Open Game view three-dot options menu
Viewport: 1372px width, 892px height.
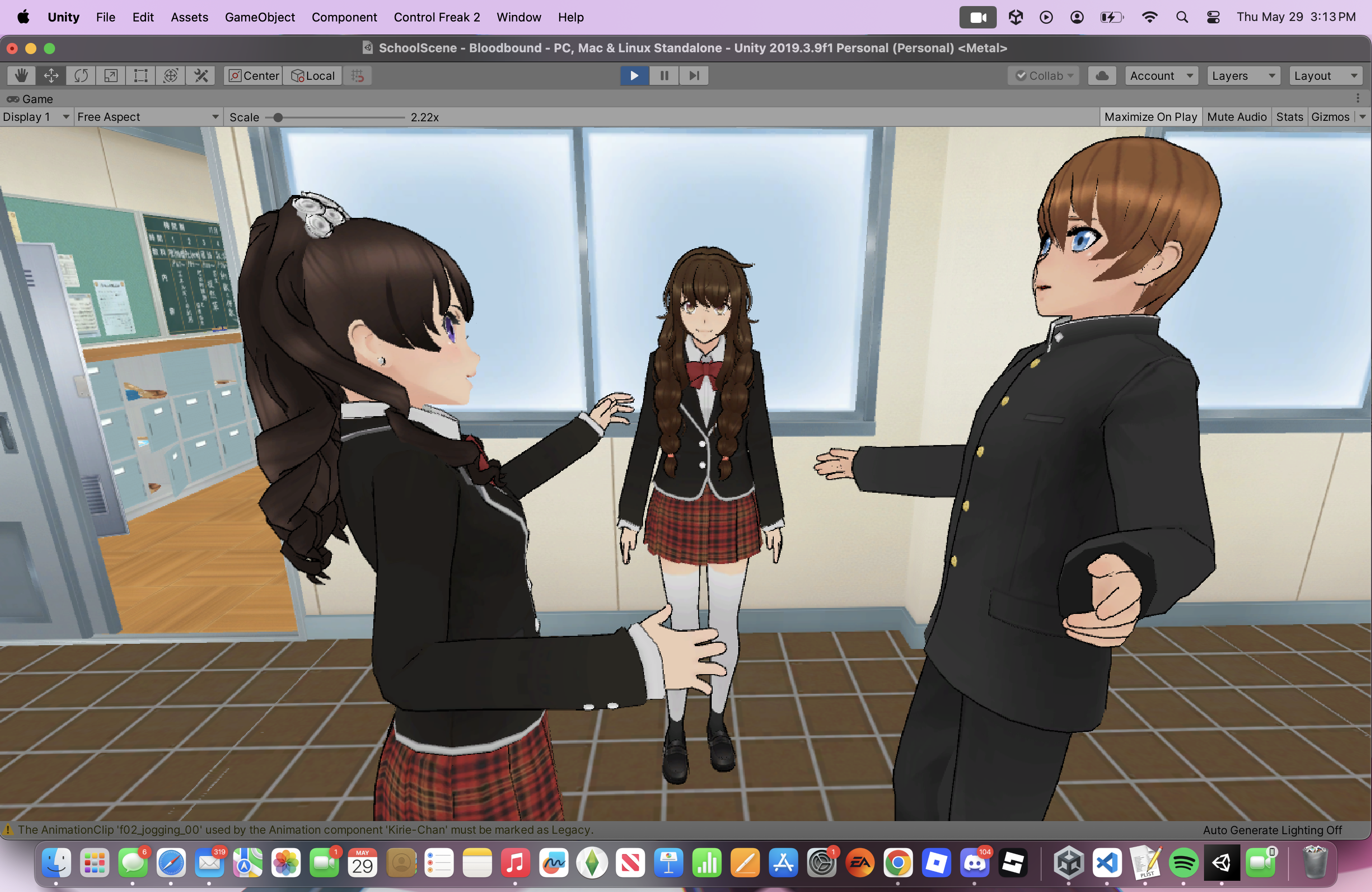[x=1358, y=98]
